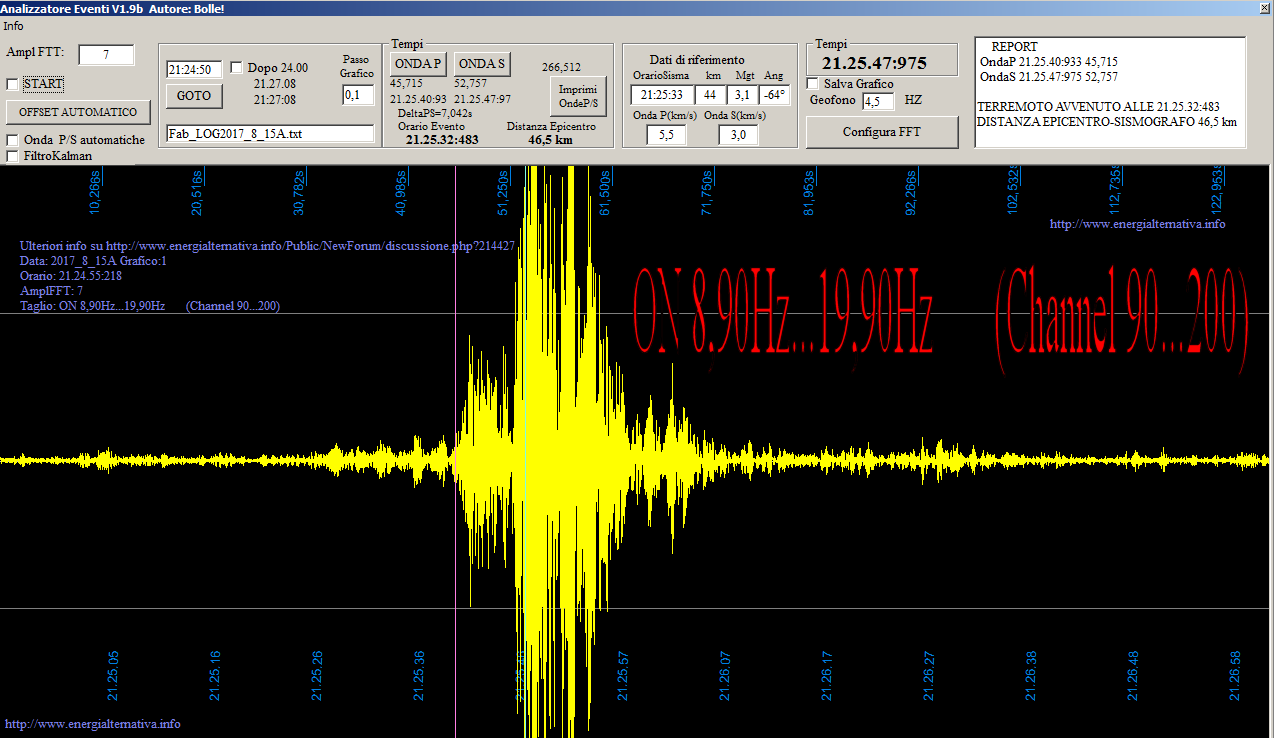
Task: Click the 92,266s top axis label
Action: click(912, 191)
